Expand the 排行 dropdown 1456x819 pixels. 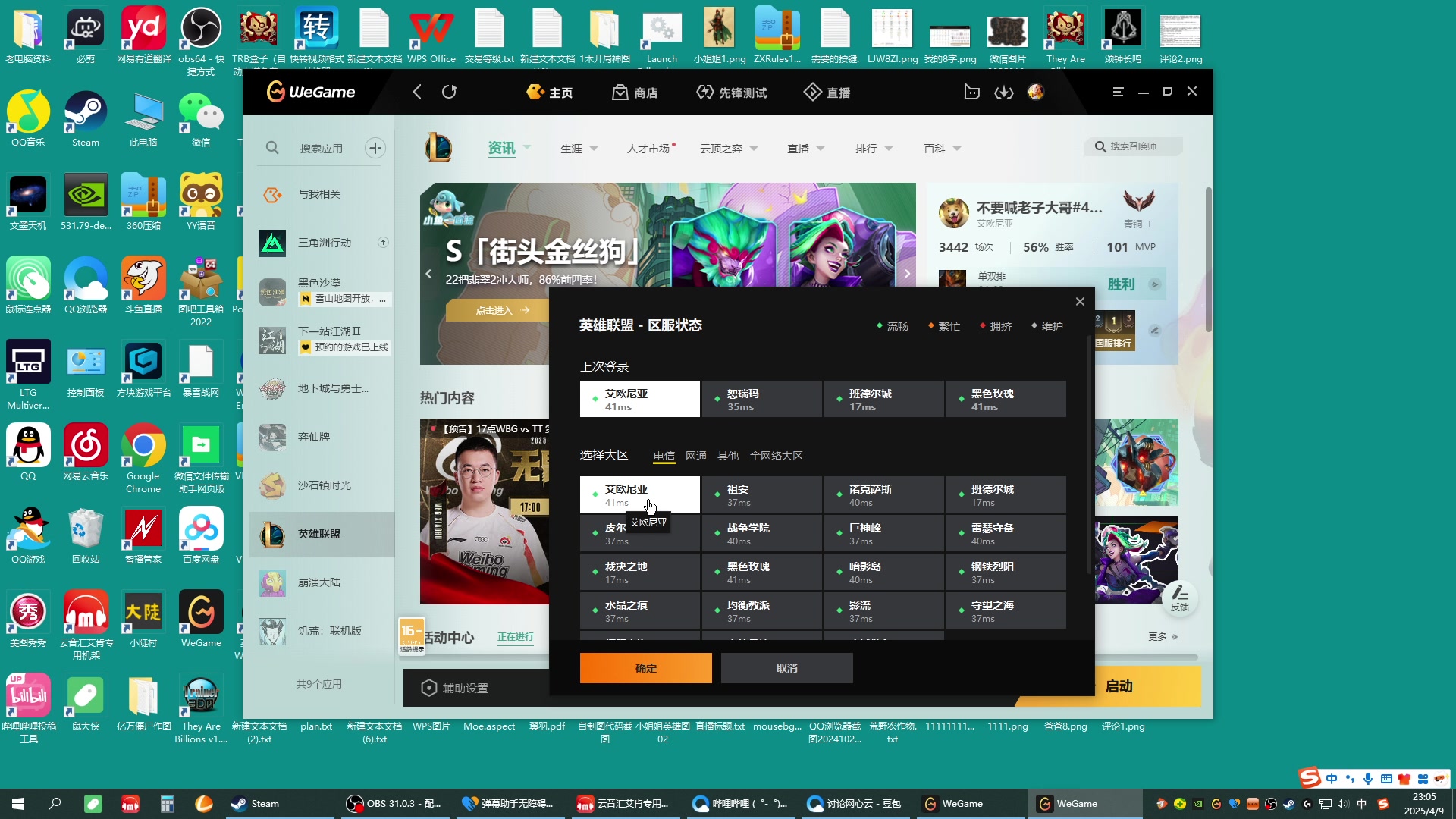click(889, 149)
